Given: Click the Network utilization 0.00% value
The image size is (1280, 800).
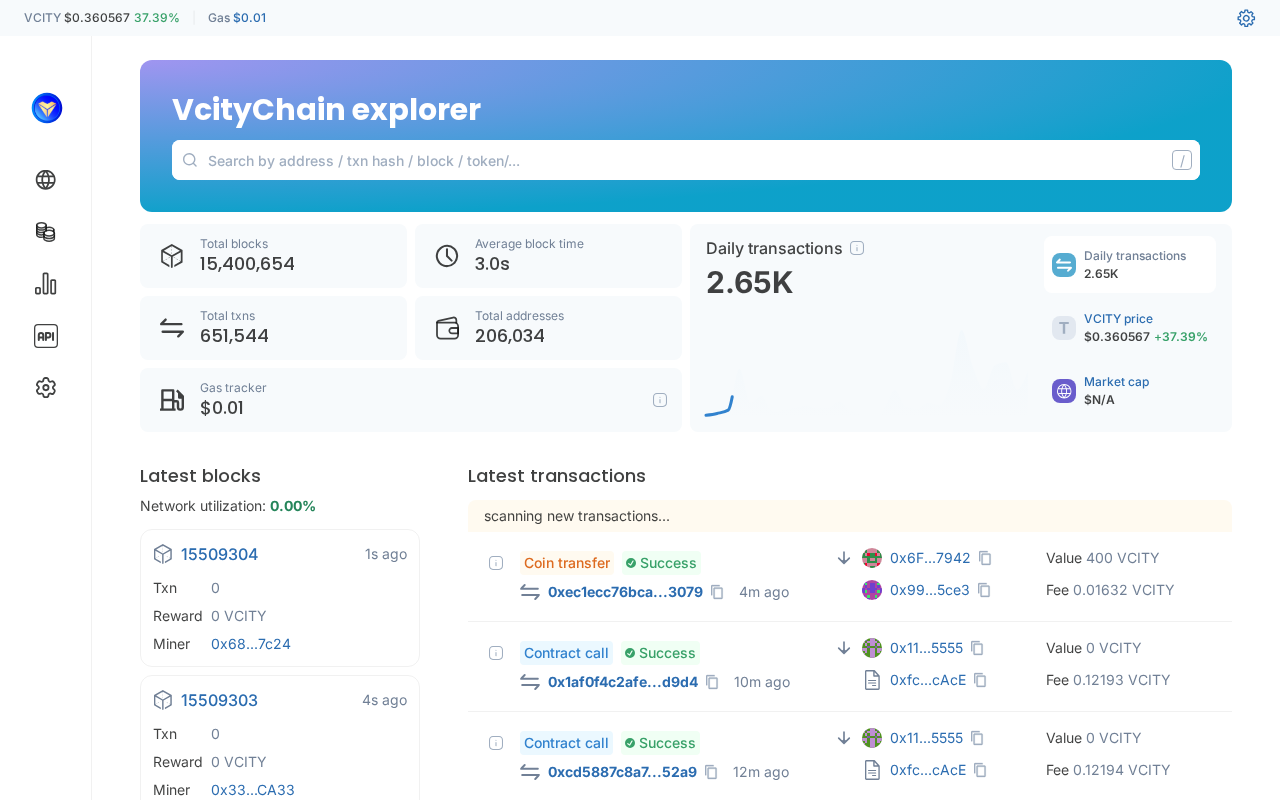Looking at the screenshot, I should tap(293, 506).
